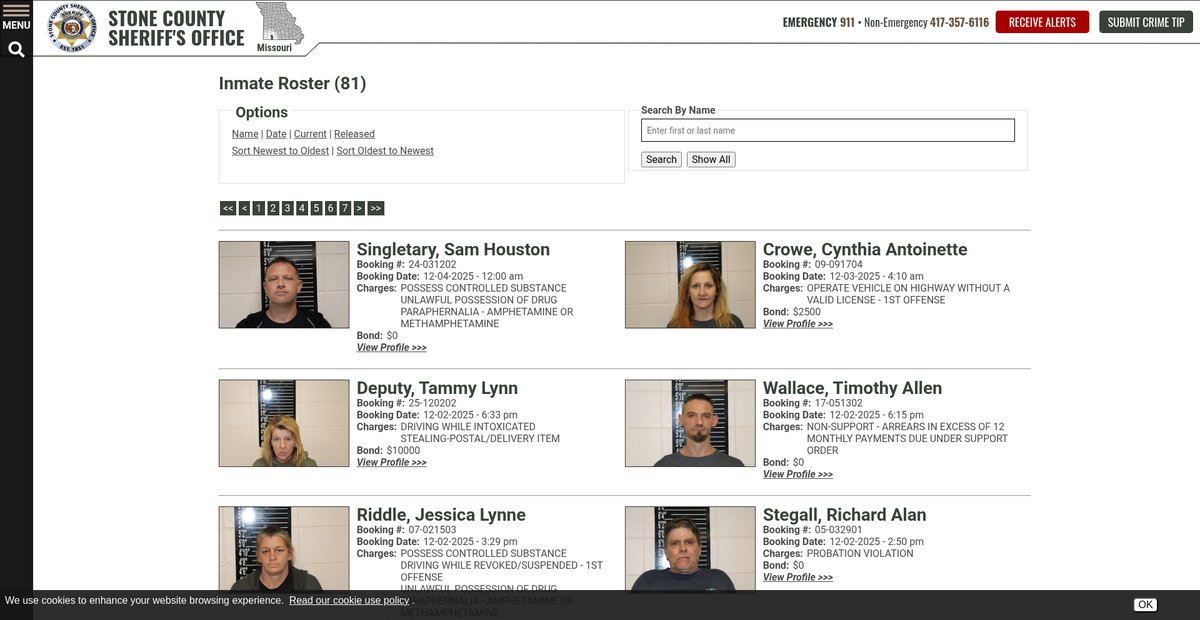Click the RECEIVE ALERTS button
The width and height of the screenshot is (1200, 620).
click(1042, 22)
